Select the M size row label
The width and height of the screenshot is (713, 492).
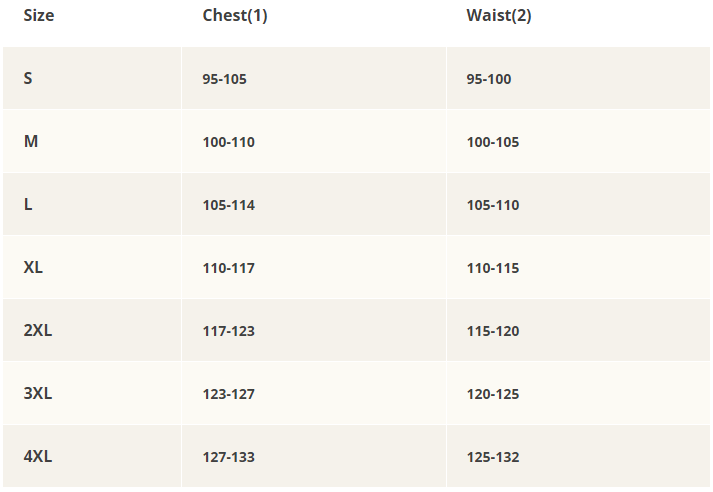coord(31,141)
